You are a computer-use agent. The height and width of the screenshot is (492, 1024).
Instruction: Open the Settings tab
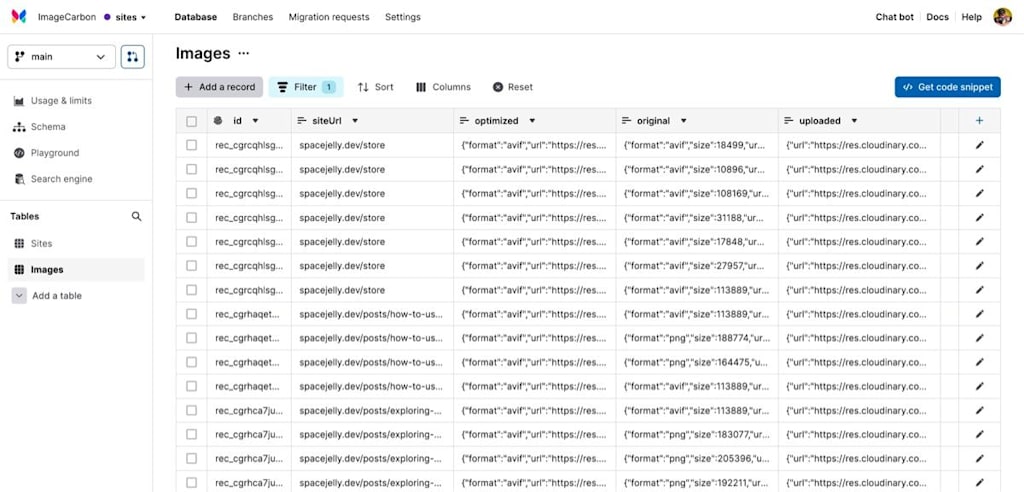pyautogui.click(x=403, y=17)
